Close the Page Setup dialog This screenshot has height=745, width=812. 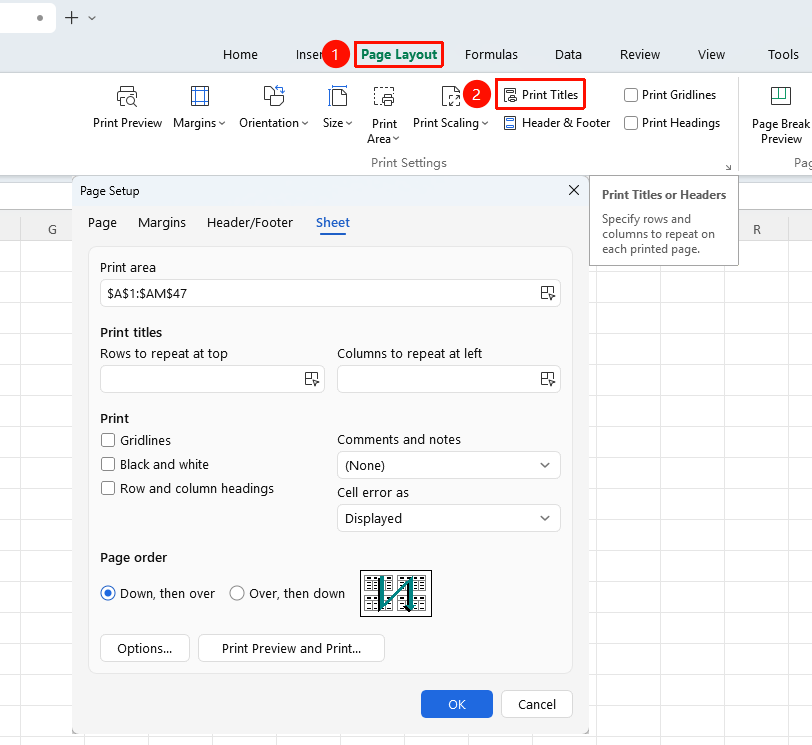(574, 190)
